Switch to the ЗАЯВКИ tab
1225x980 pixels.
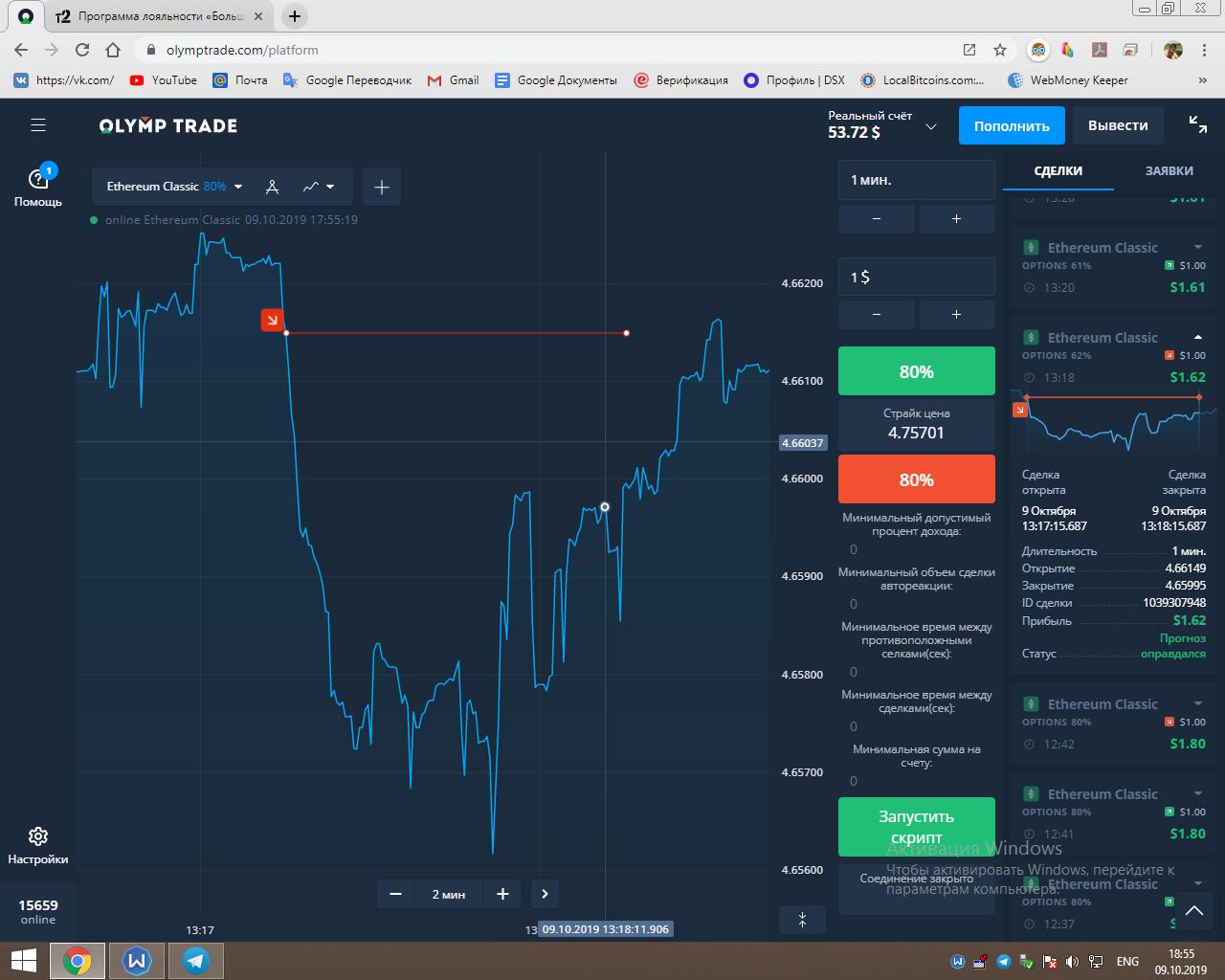1169,170
